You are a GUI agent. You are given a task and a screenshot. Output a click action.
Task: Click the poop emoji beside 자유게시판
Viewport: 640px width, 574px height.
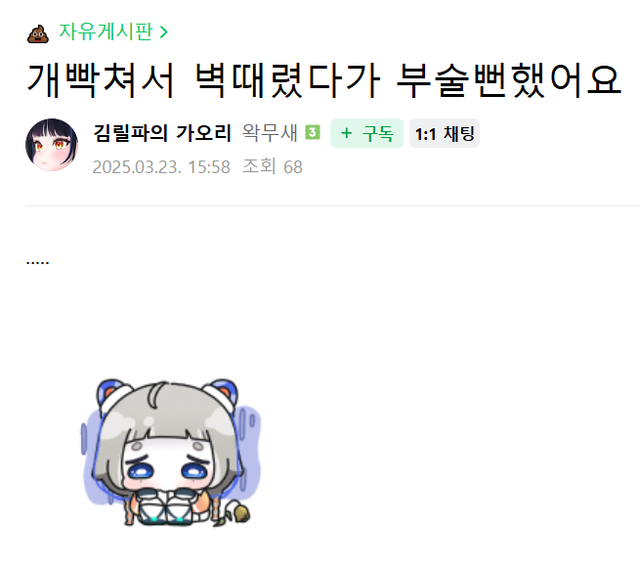38,33
